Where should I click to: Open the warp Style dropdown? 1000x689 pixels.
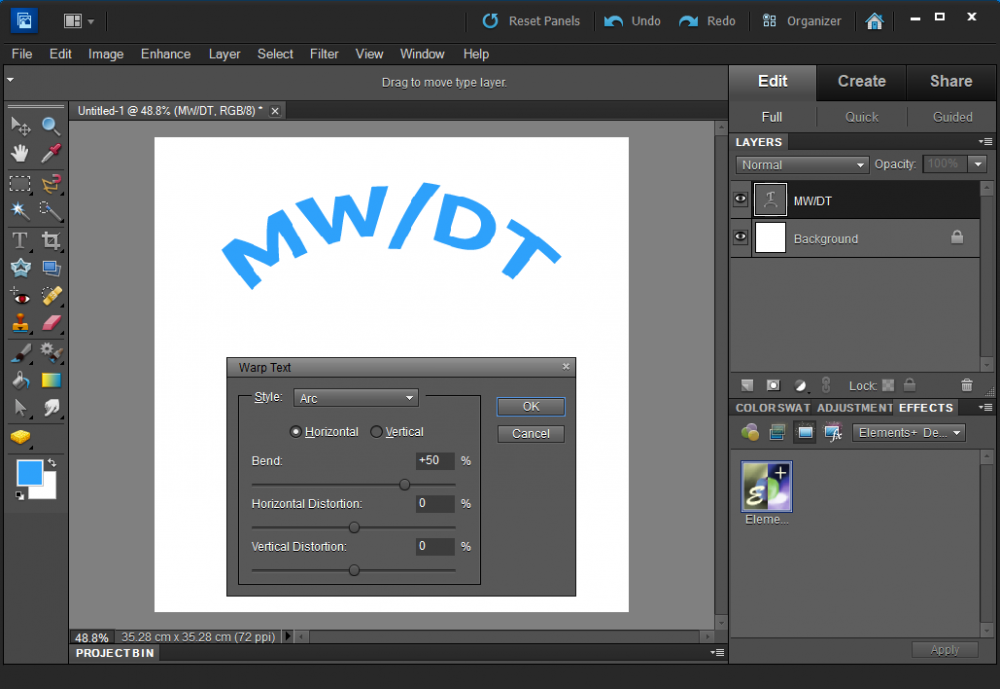[x=356, y=398]
